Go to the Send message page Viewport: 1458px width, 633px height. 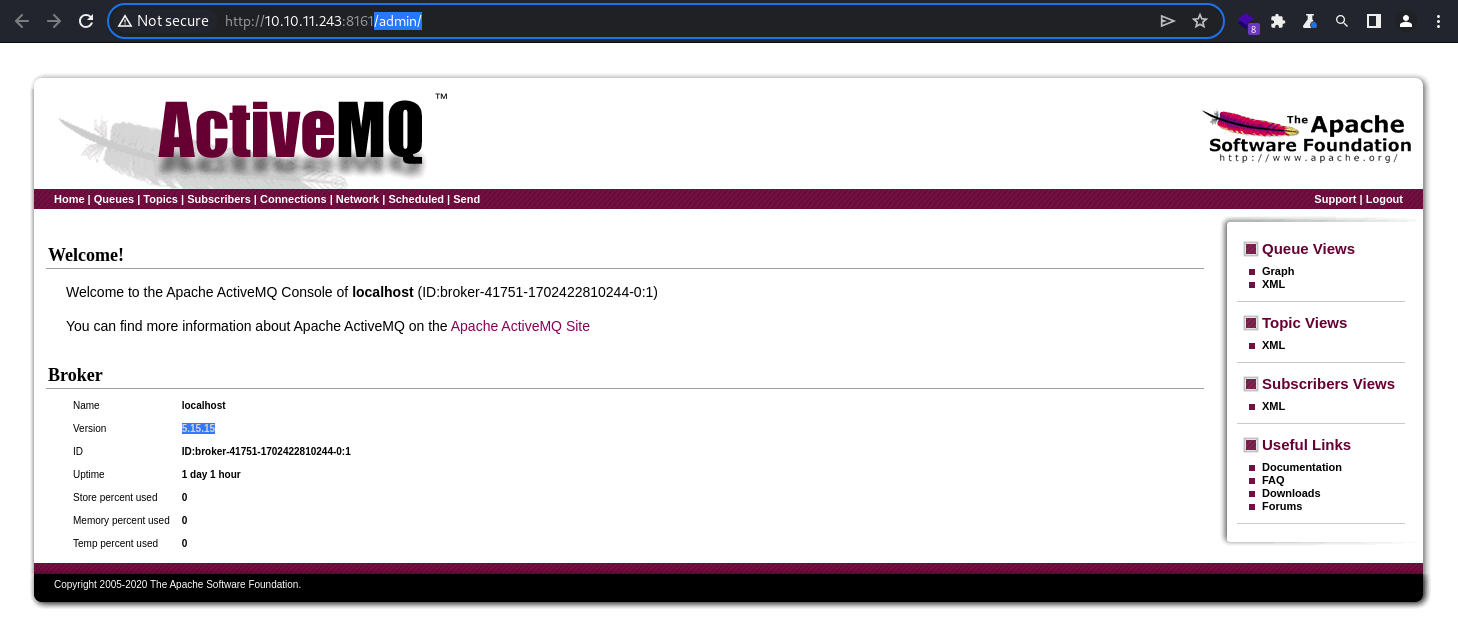466,199
